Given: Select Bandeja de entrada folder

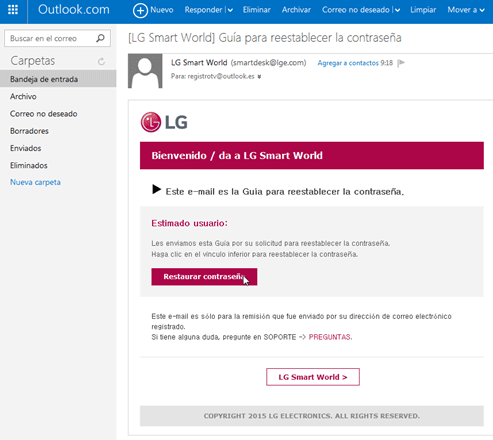Looking at the screenshot, I should [x=58, y=79].
